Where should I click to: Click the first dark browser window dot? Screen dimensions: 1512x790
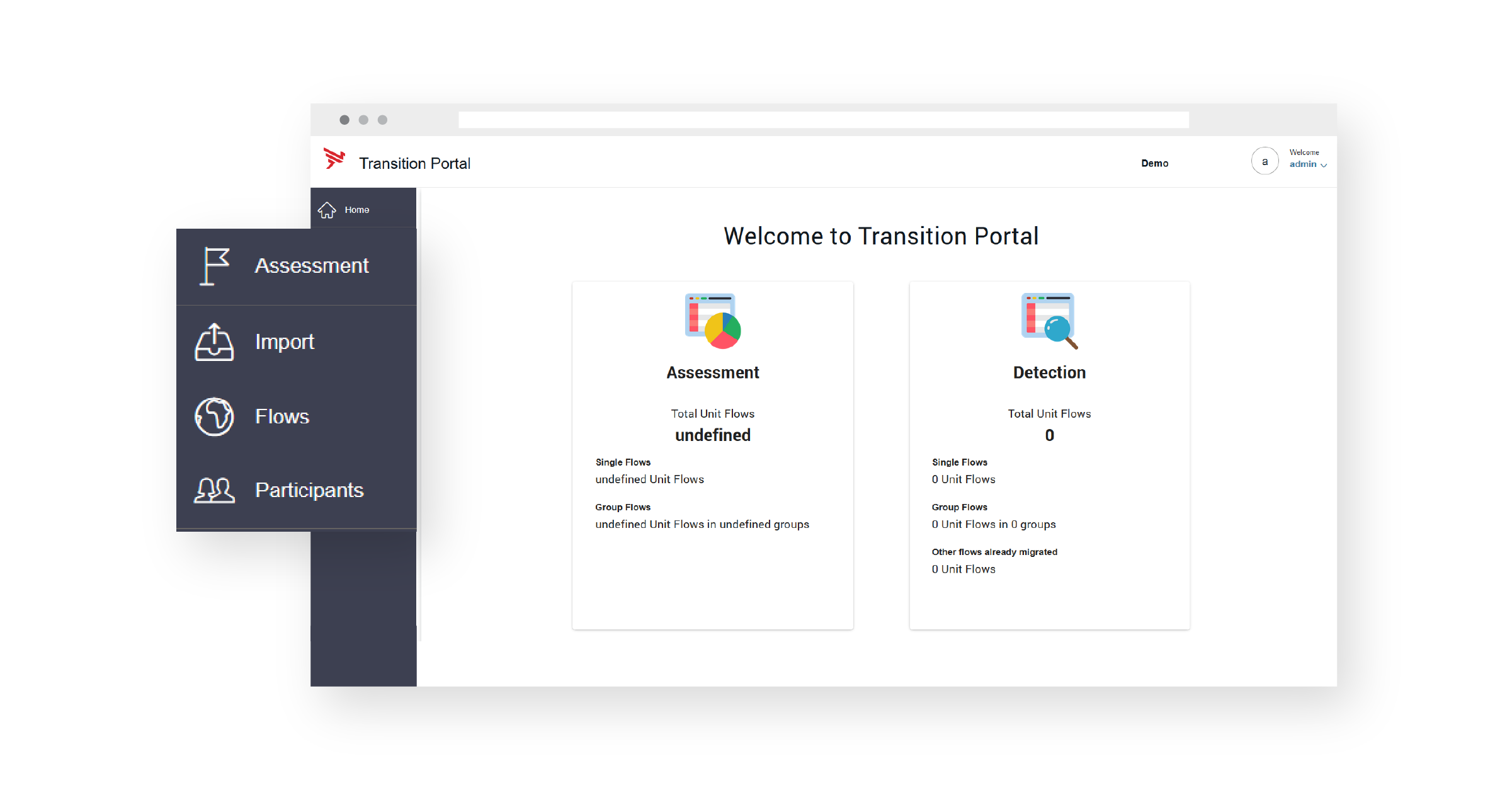click(x=344, y=120)
